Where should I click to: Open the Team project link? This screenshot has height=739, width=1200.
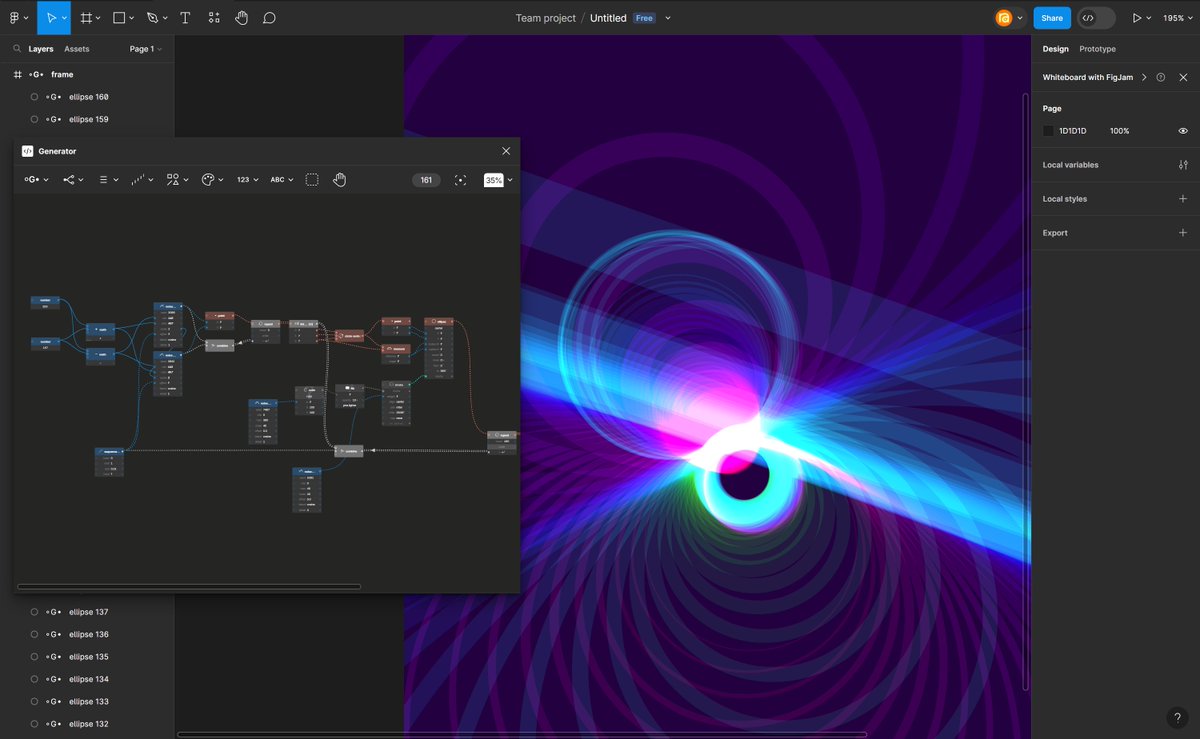coord(546,18)
